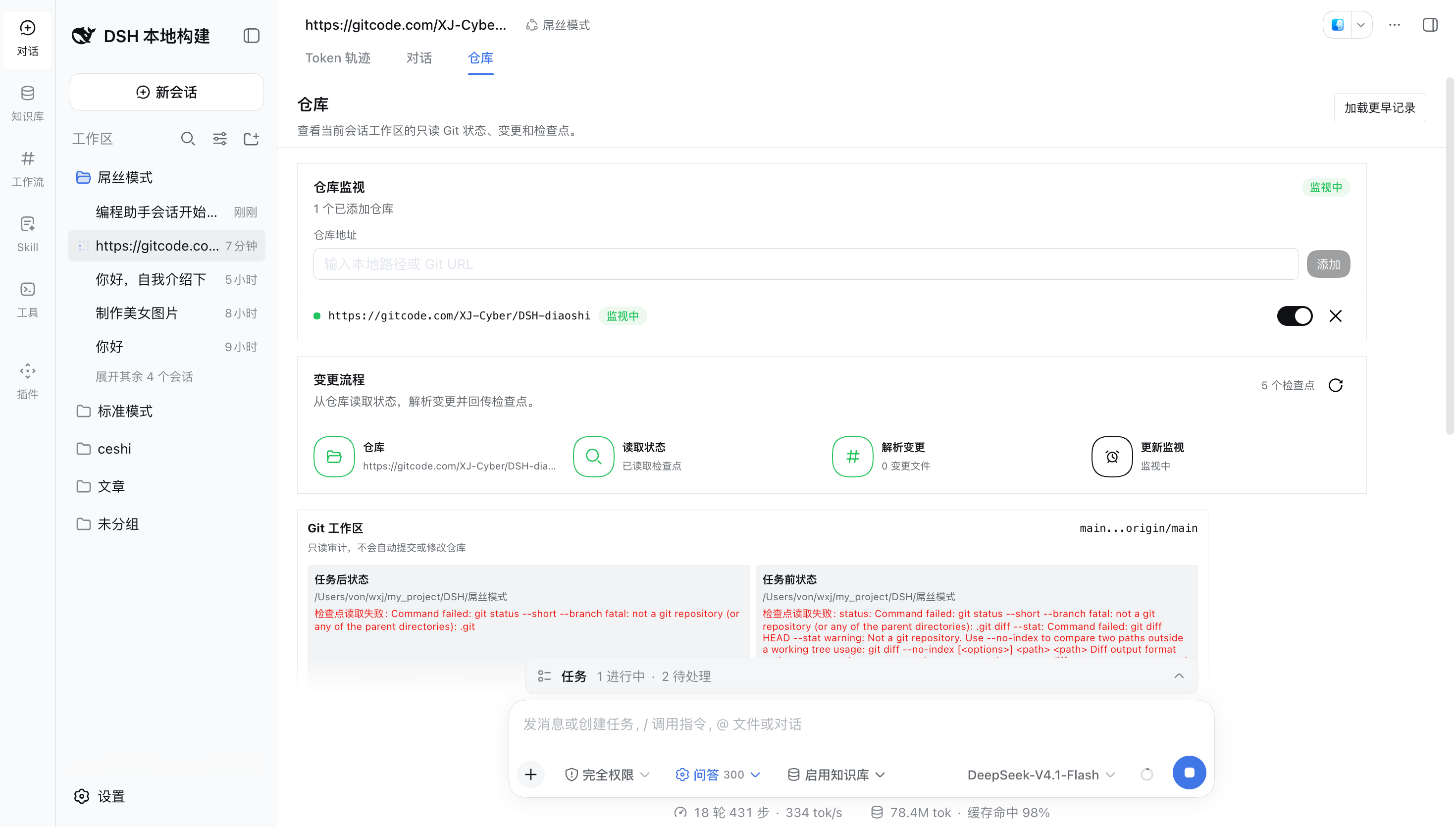
Task: Click the https://gitcode.com/XJ-Cyber/DSH-diaoshi repository URL
Action: [459, 316]
